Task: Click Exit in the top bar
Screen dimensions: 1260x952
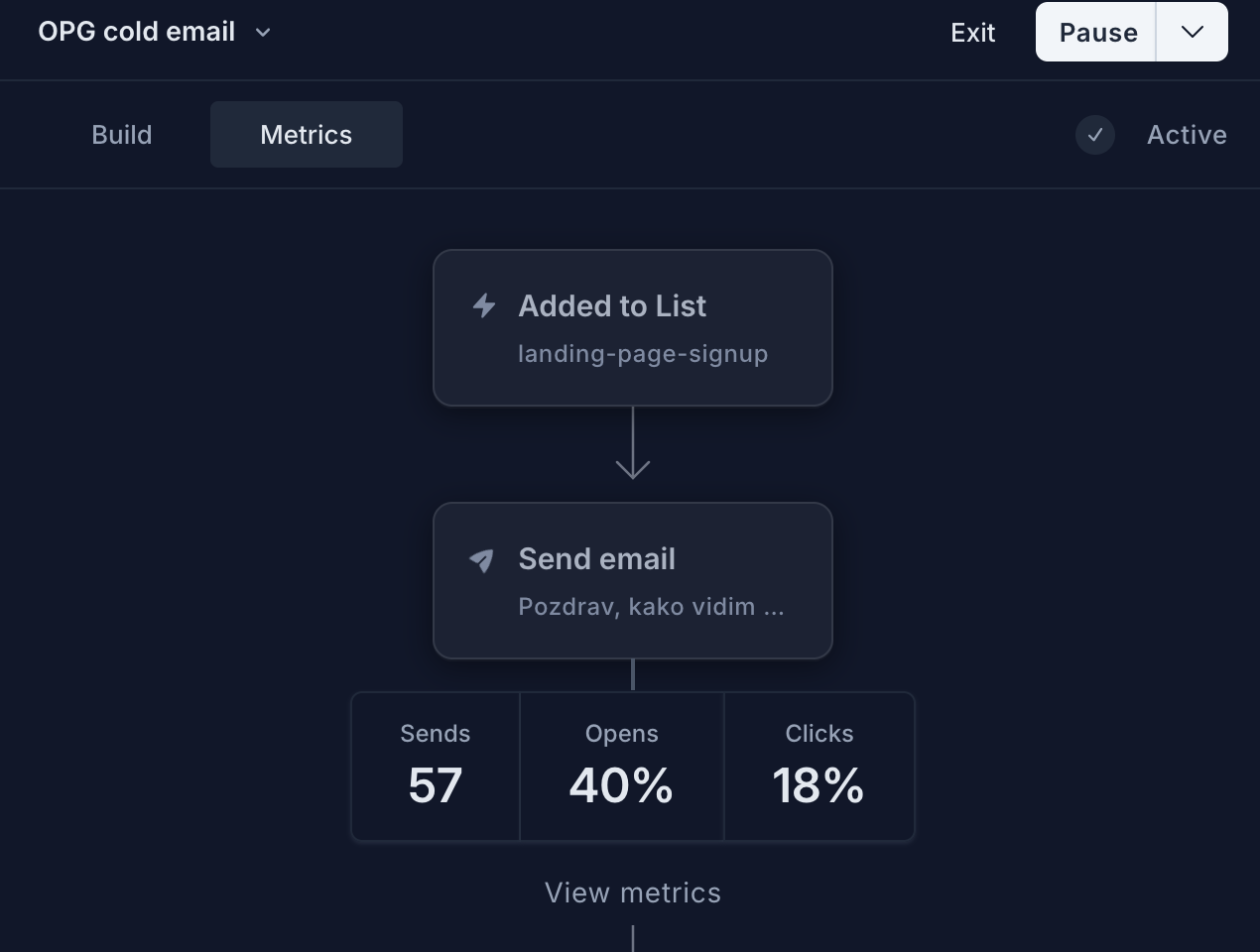Action: (972, 33)
